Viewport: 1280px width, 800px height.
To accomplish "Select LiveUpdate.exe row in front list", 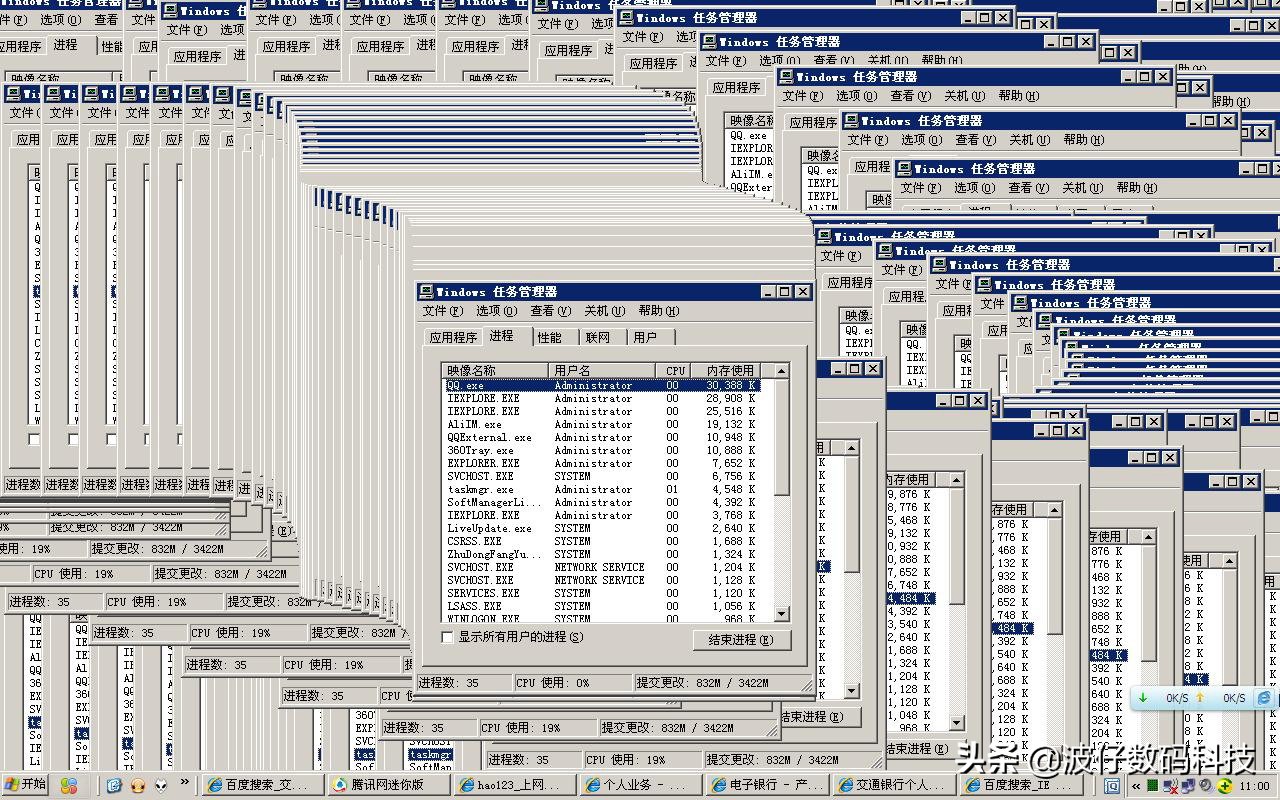I will pos(602,528).
